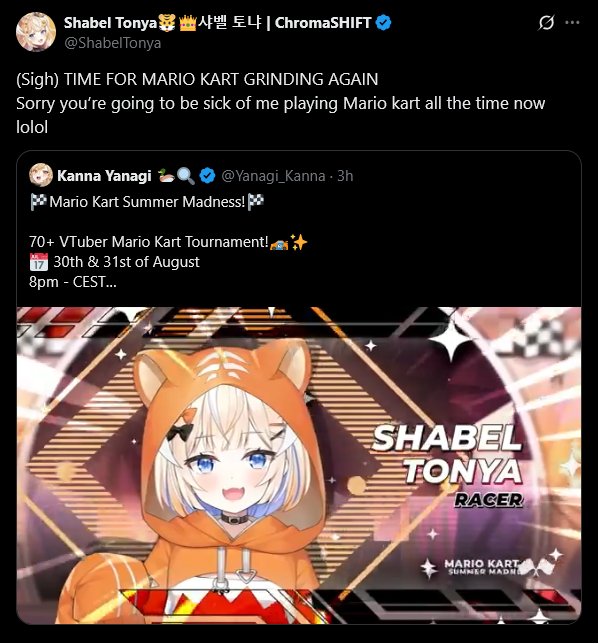
Task: Click the 3h timestamp on quoted tweet
Action: (x=345, y=176)
